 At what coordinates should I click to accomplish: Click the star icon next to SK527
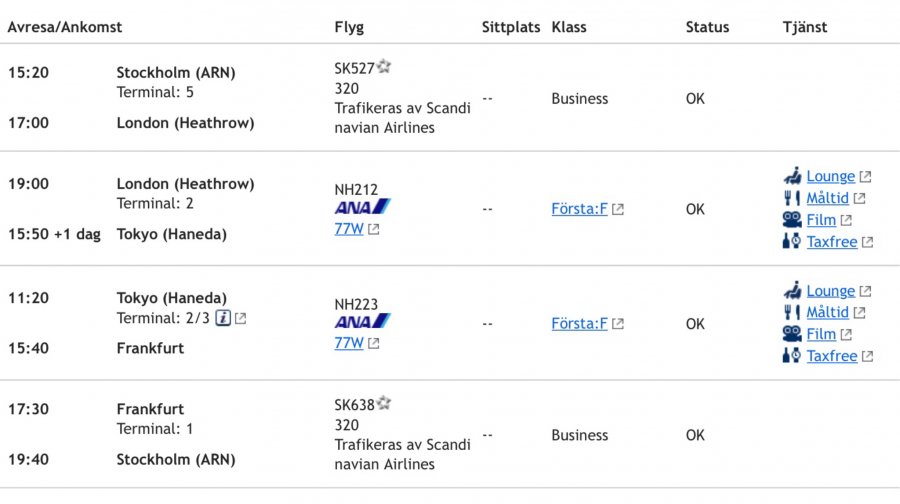point(384,67)
